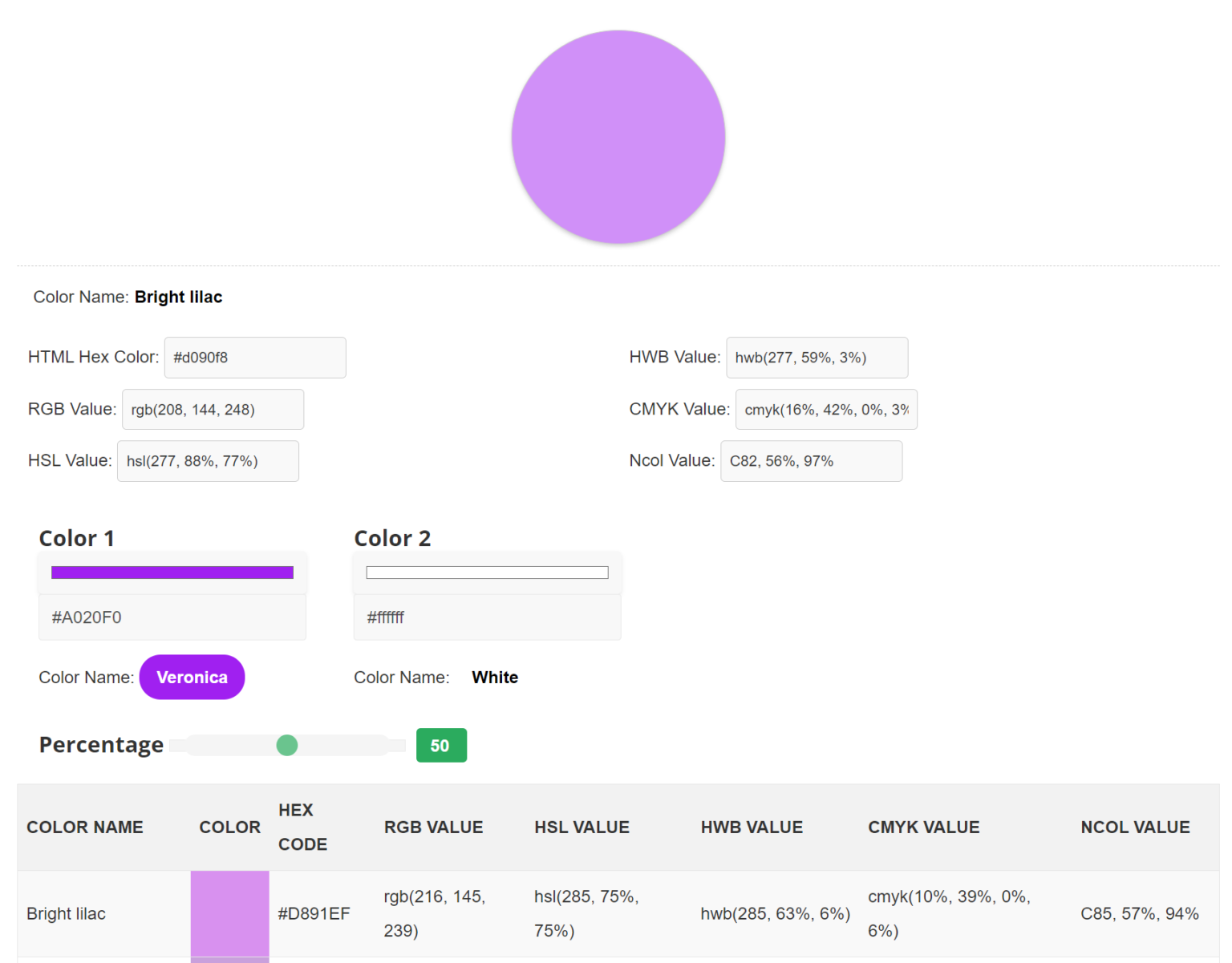1232x963 pixels.
Task: Focus the HSL Value text box
Action: click(x=208, y=461)
